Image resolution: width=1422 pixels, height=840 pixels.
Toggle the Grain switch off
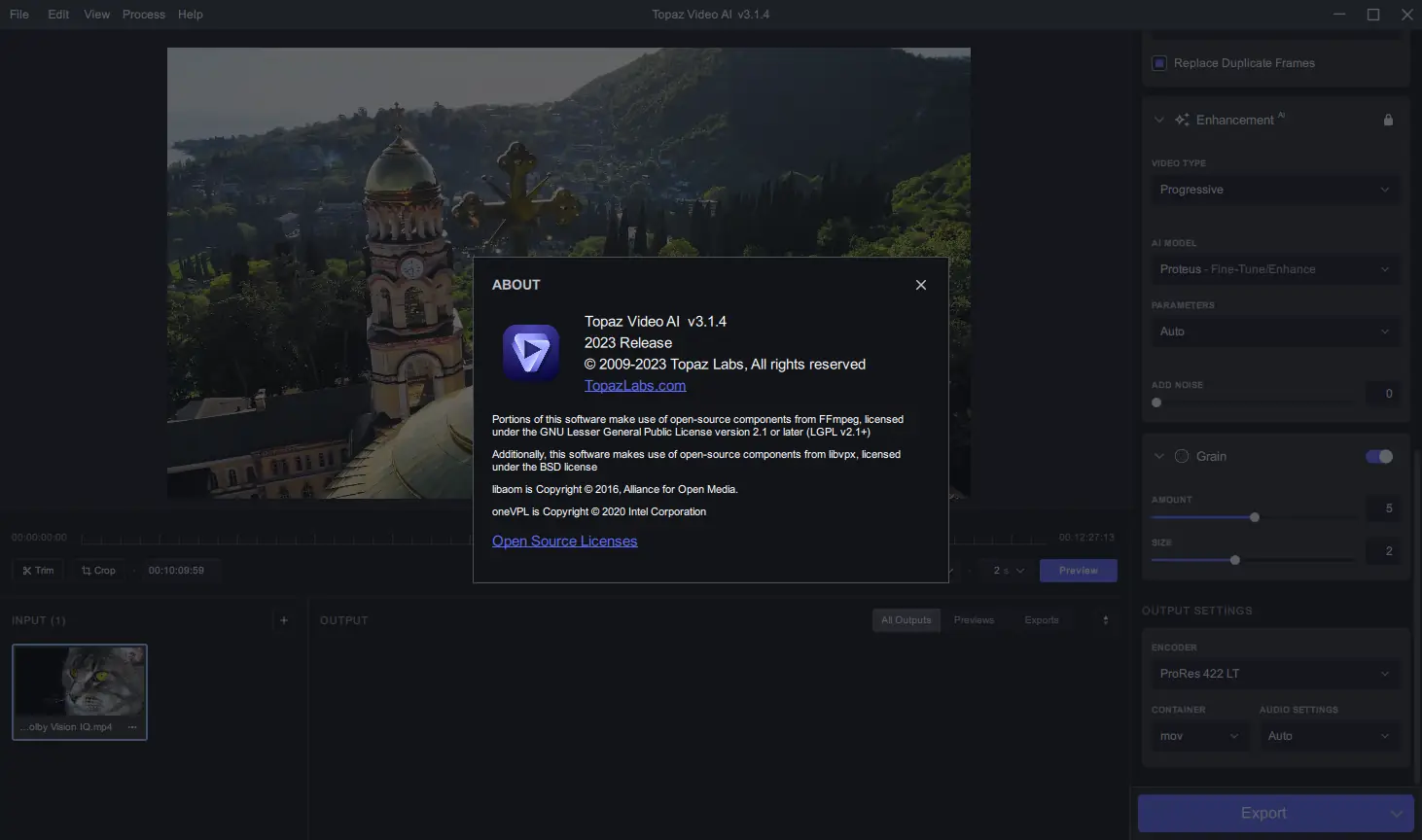(x=1379, y=456)
